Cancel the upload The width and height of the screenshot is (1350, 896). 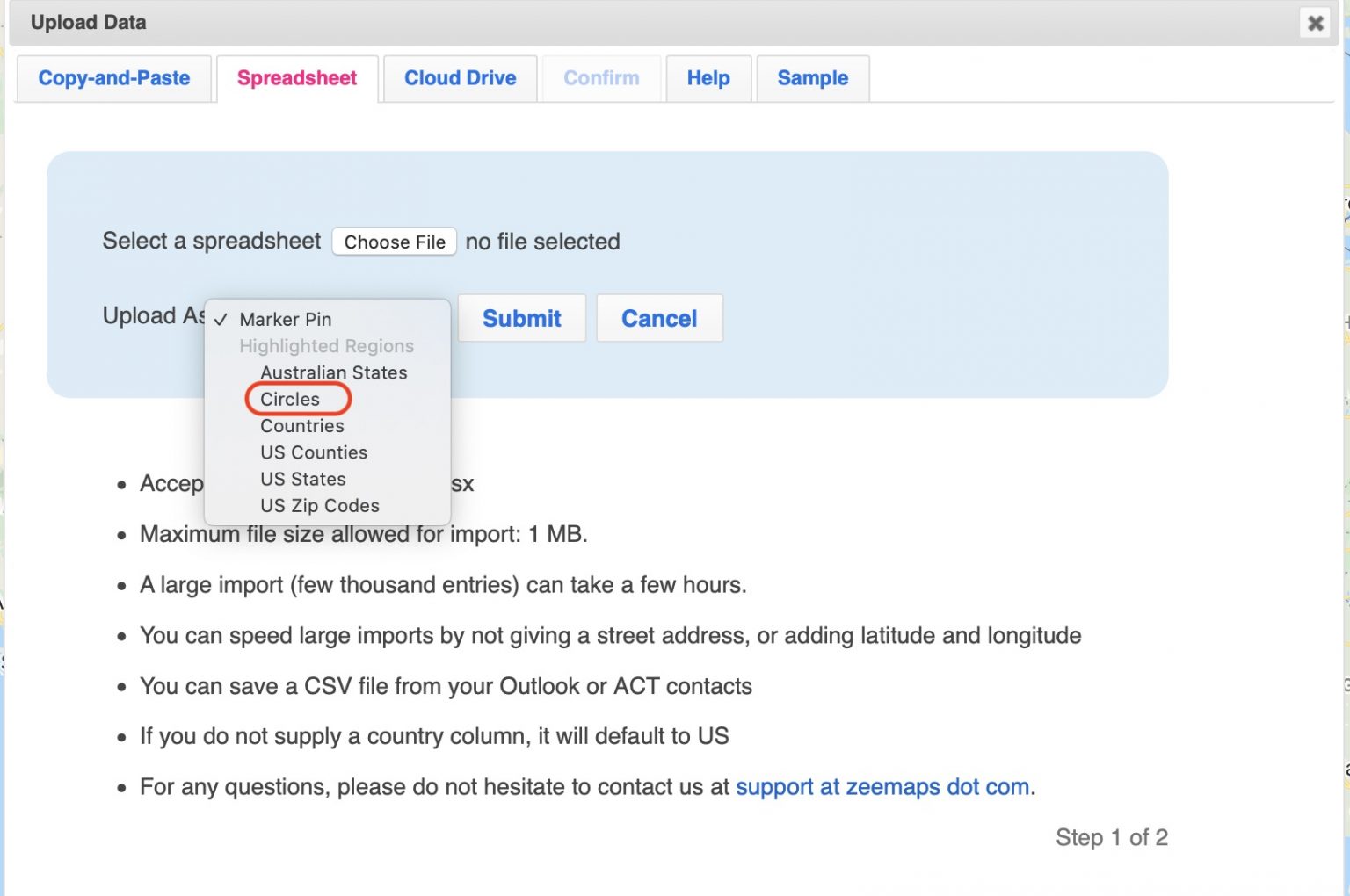[x=659, y=318]
